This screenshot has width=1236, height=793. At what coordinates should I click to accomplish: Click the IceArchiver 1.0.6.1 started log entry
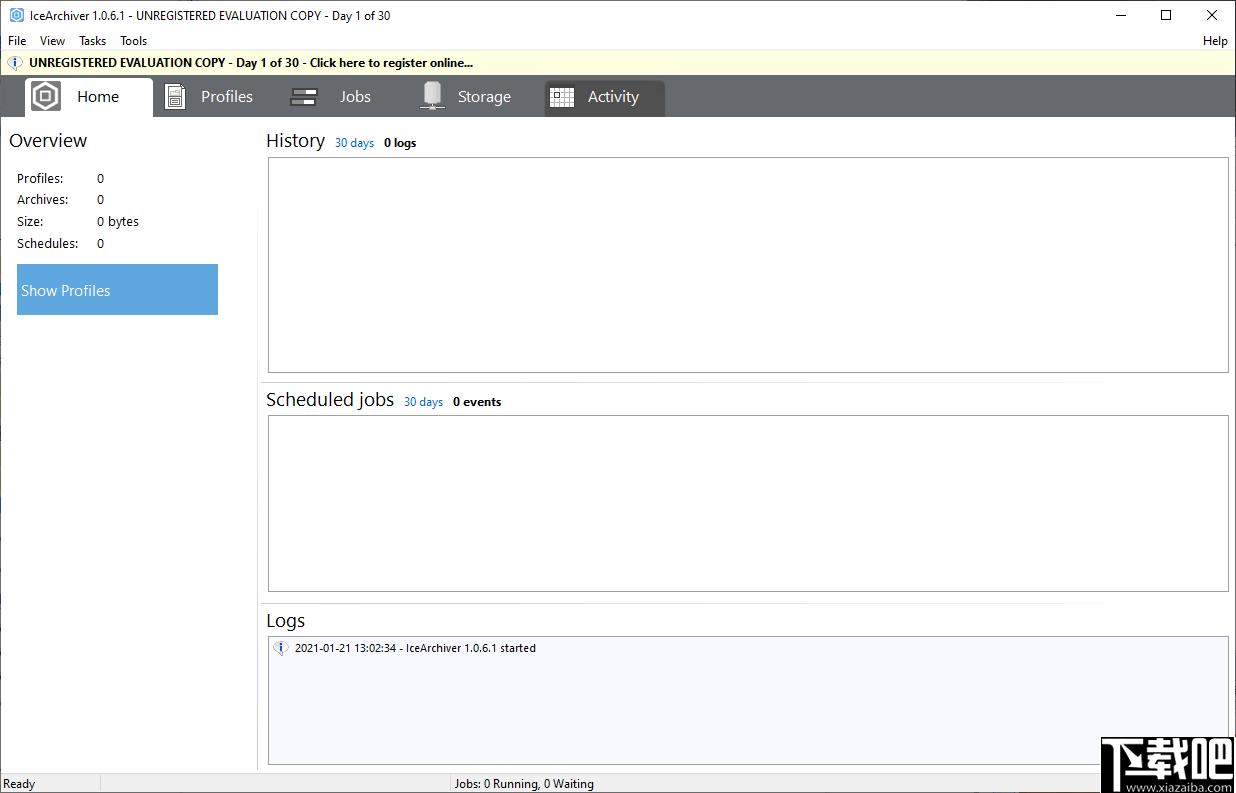coord(415,648)
